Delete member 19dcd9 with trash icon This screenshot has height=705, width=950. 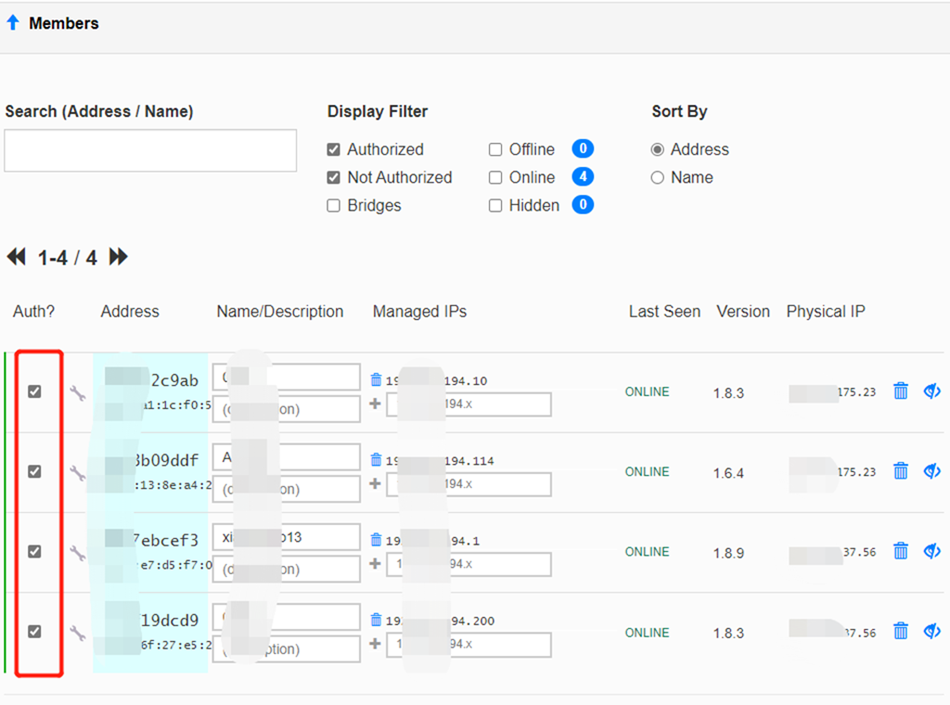(x=901, y=631)
